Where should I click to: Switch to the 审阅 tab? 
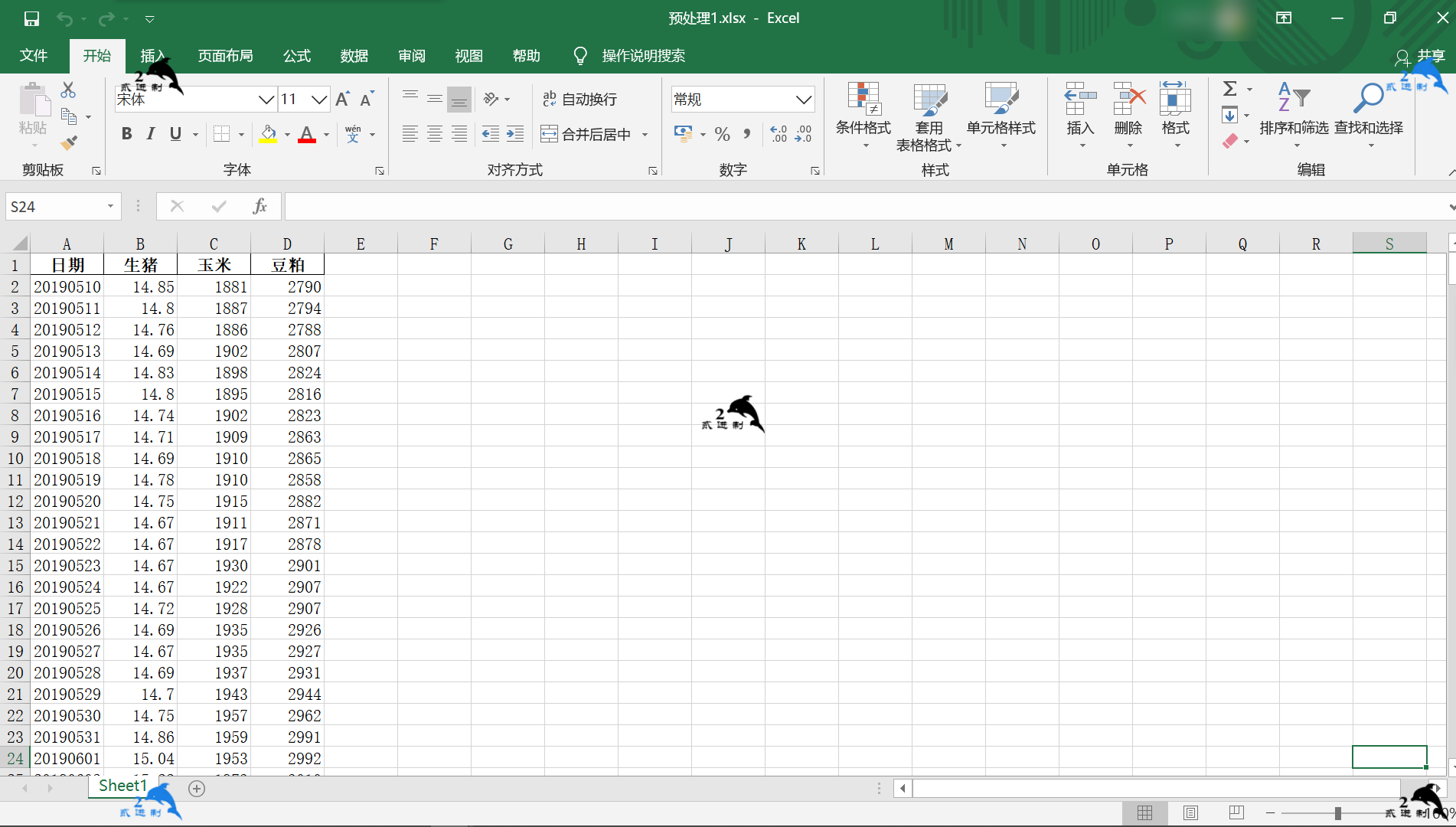click(412, 56)
